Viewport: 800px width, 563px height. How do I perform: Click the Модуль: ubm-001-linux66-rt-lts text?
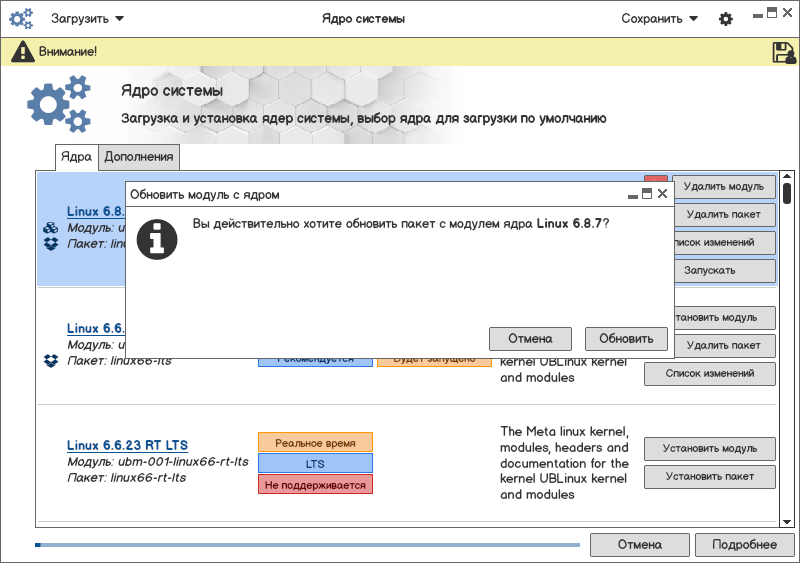[158, 462]
